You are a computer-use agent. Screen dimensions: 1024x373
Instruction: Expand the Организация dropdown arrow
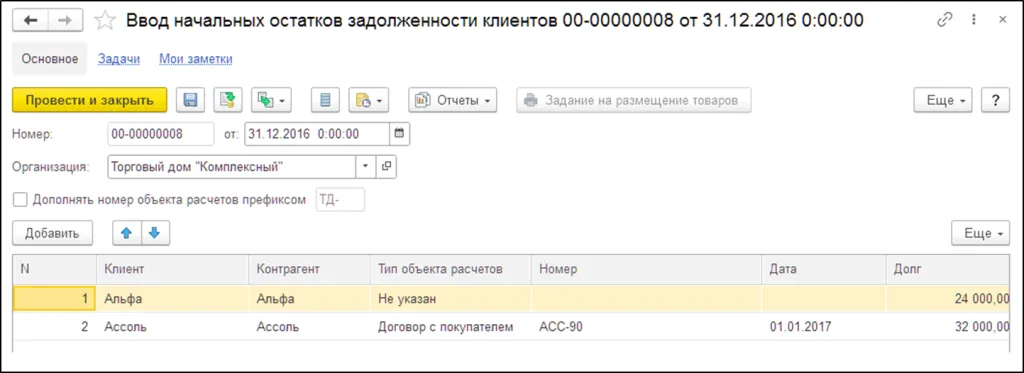coord(366,167)
